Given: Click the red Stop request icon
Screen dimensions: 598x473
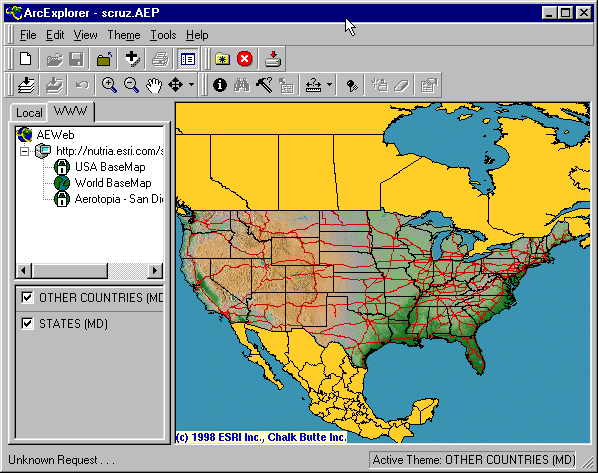Looking at the screenshot, I should (244, 59).
